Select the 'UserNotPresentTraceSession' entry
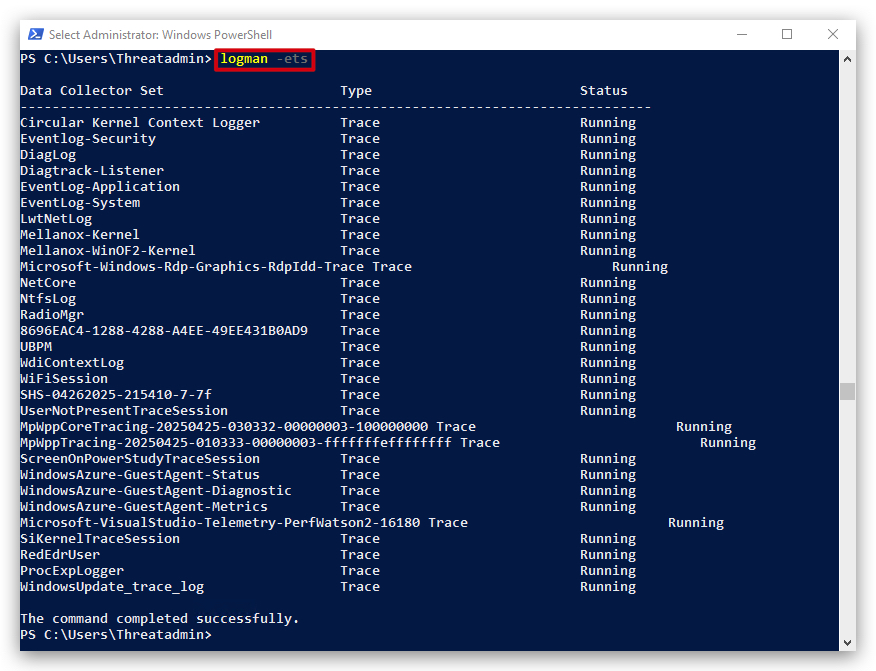This screenshot has height=671, width=876. pyautogui.click(x=124, y=411)
